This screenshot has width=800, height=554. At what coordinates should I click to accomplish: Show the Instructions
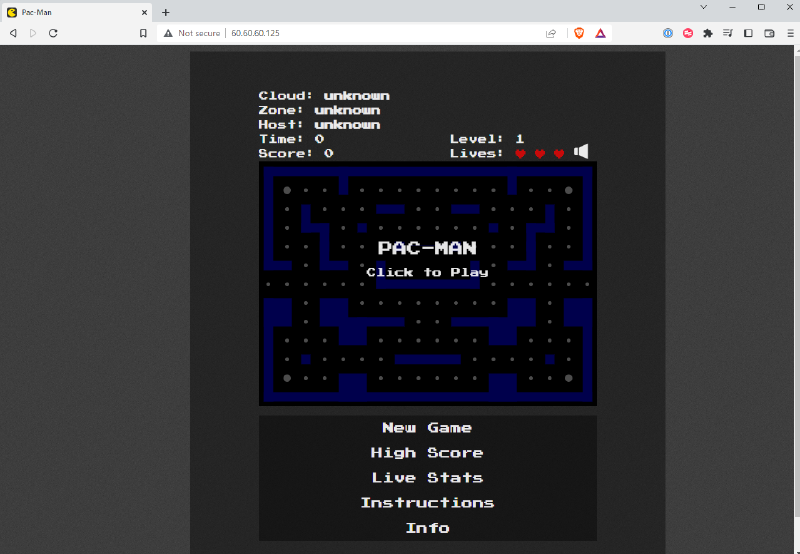(x=427, y=502)
